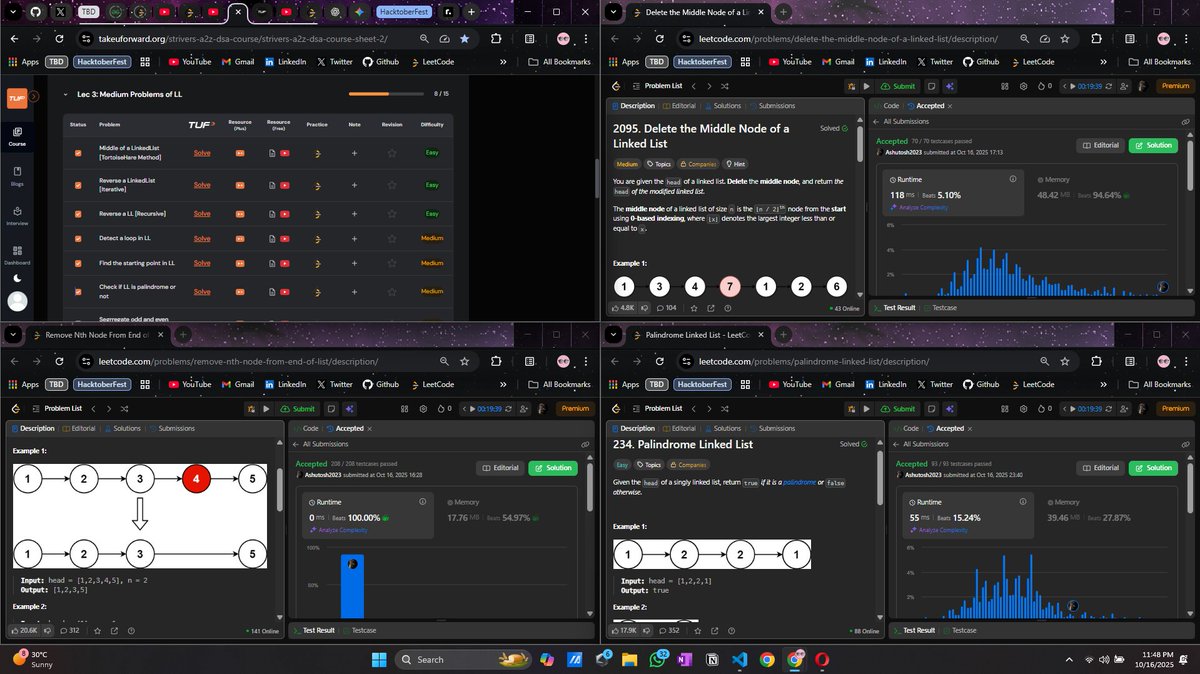Click green Solution button in Delete the Middle Node window
The height and width of the screenshot is (674, 1200).
click(1153, 145)
